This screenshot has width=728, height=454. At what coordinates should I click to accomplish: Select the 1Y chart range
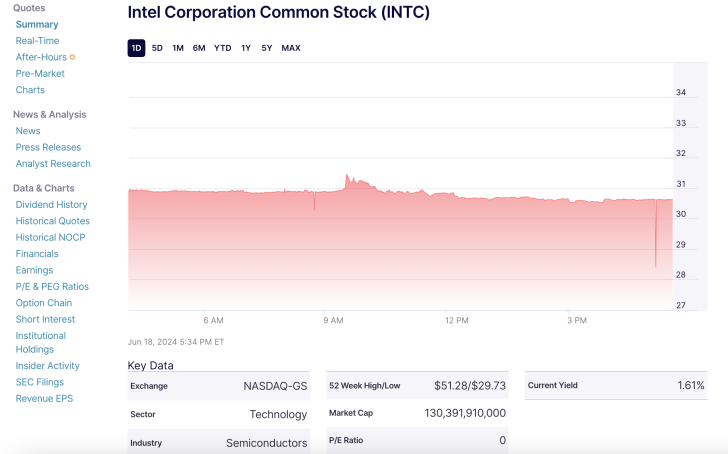pos(246,48)
